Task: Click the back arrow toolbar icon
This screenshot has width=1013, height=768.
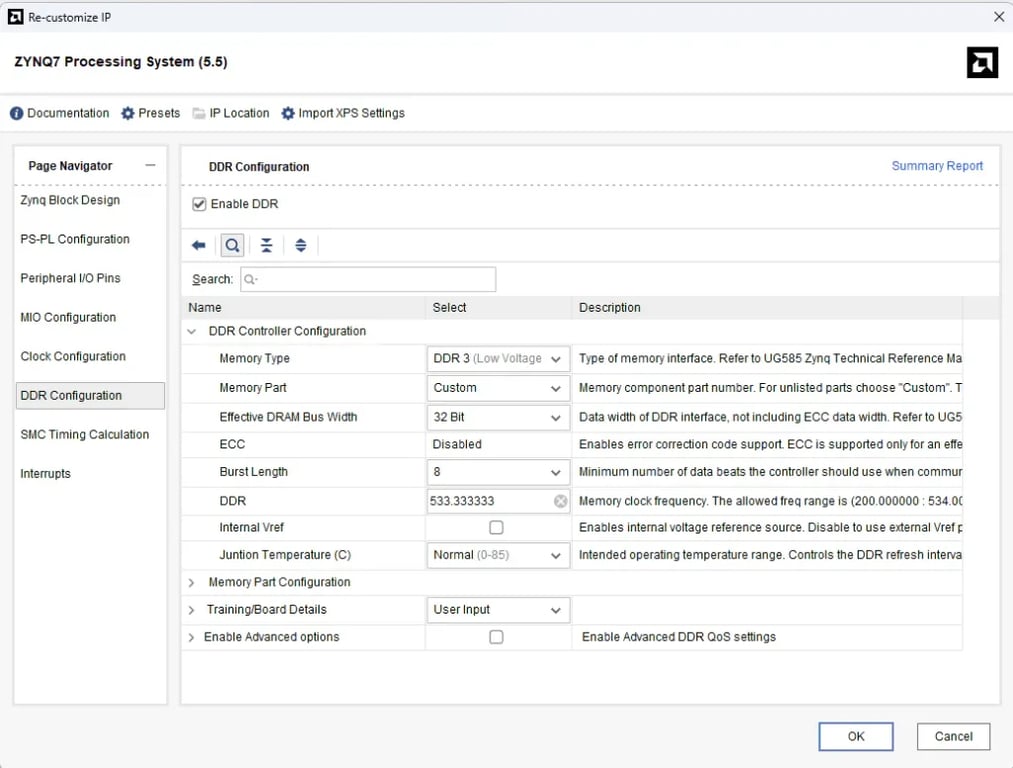Action: click(x=199, y=245)
